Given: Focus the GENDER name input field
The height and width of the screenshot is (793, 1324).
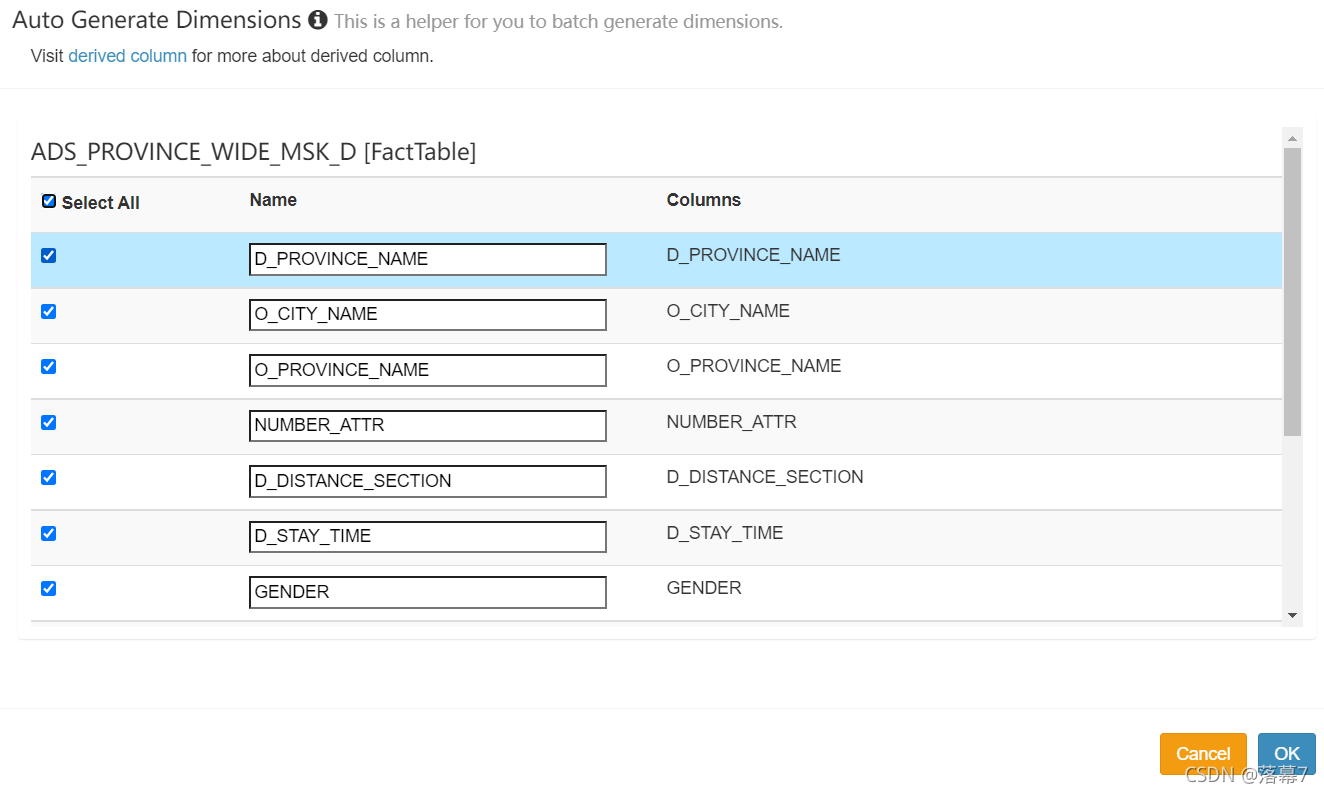Looking at the screenshot, I should [428, 592].
